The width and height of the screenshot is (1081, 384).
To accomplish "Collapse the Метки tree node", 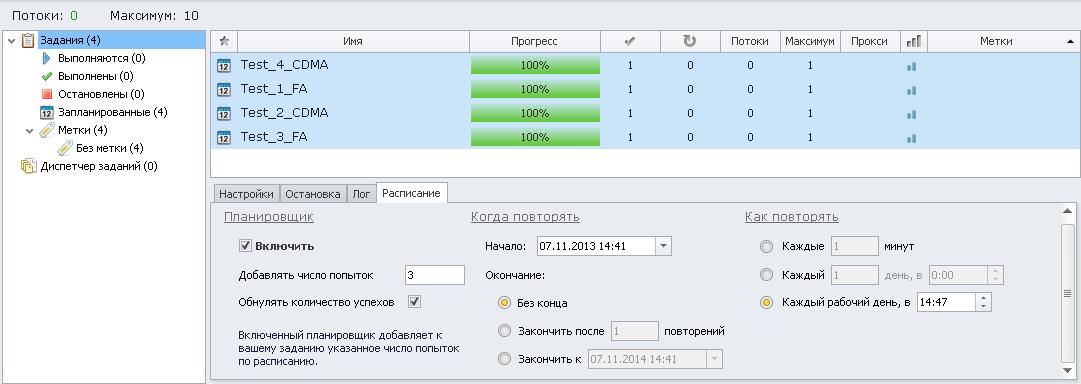I will click(x=30, y=130).
